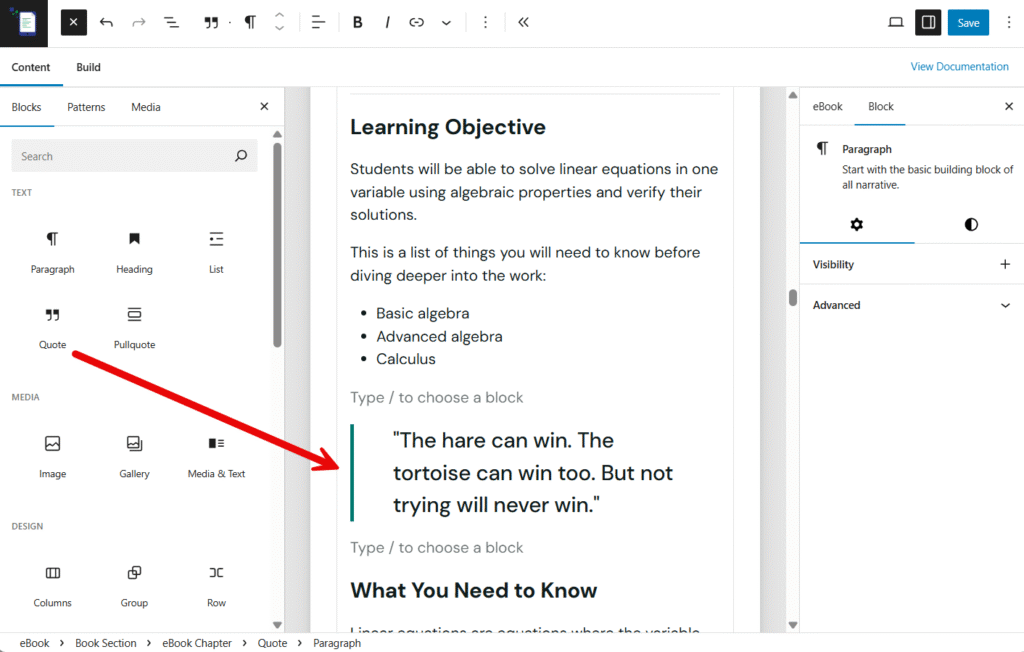Click the block search field
The height and width of the screenshot is (652, 1024).
[125, 156]
